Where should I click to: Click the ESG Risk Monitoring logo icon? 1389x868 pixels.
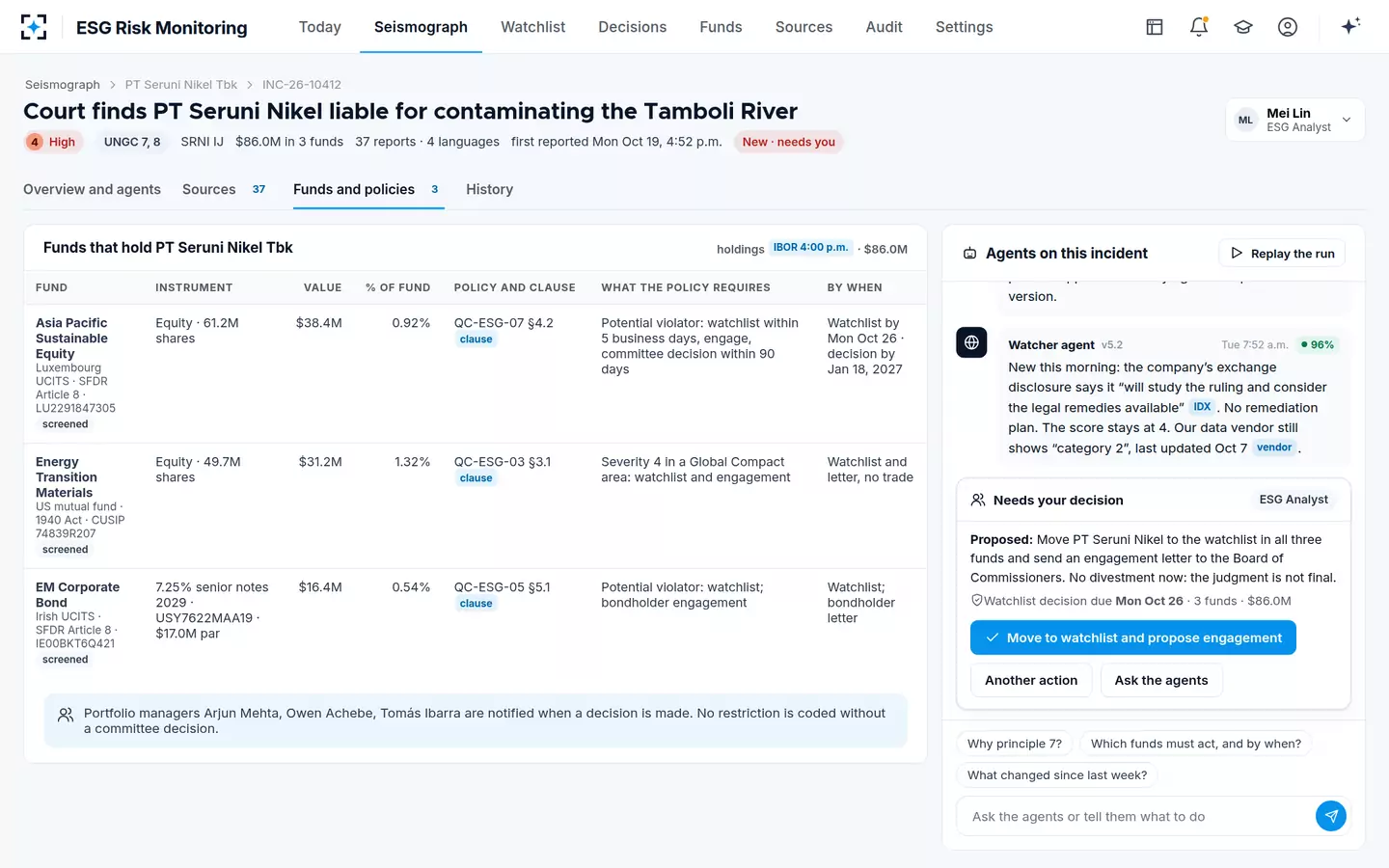[34, 27]
